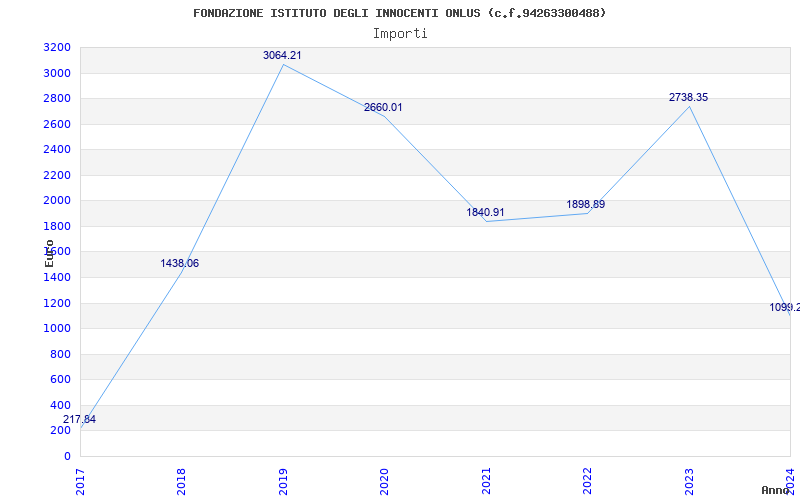The width and height of the screenshot is (800, 500).
Task: Click the chart title FONDAZIONE ISTITUTO DEGLI INNOCENTI ONLUS
Action: 399,13
